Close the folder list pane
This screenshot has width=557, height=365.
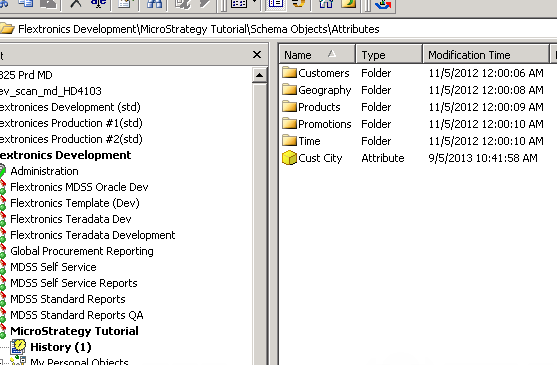point(257,55)
